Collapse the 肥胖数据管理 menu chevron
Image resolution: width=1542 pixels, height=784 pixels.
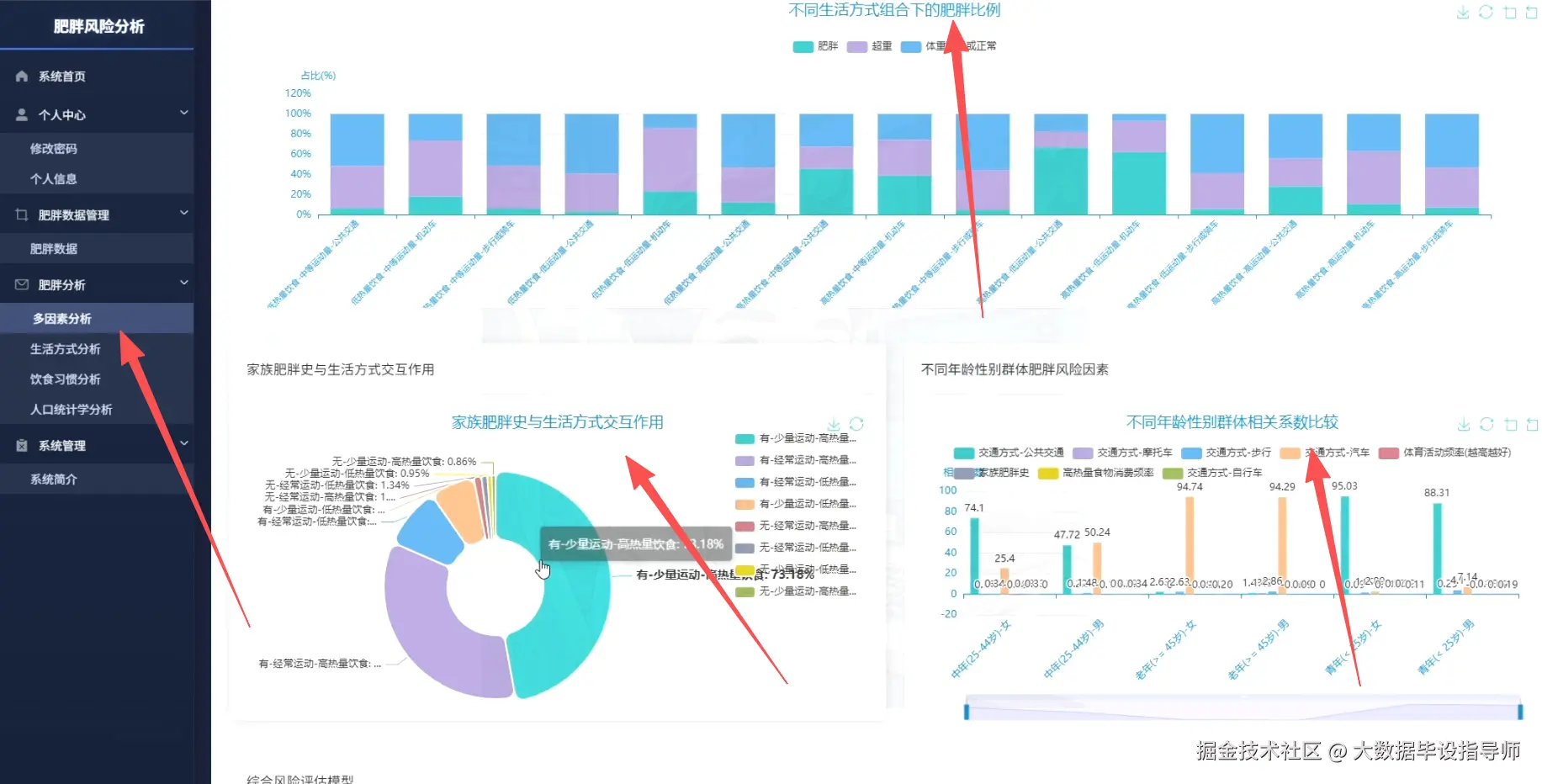click(183, 214)
